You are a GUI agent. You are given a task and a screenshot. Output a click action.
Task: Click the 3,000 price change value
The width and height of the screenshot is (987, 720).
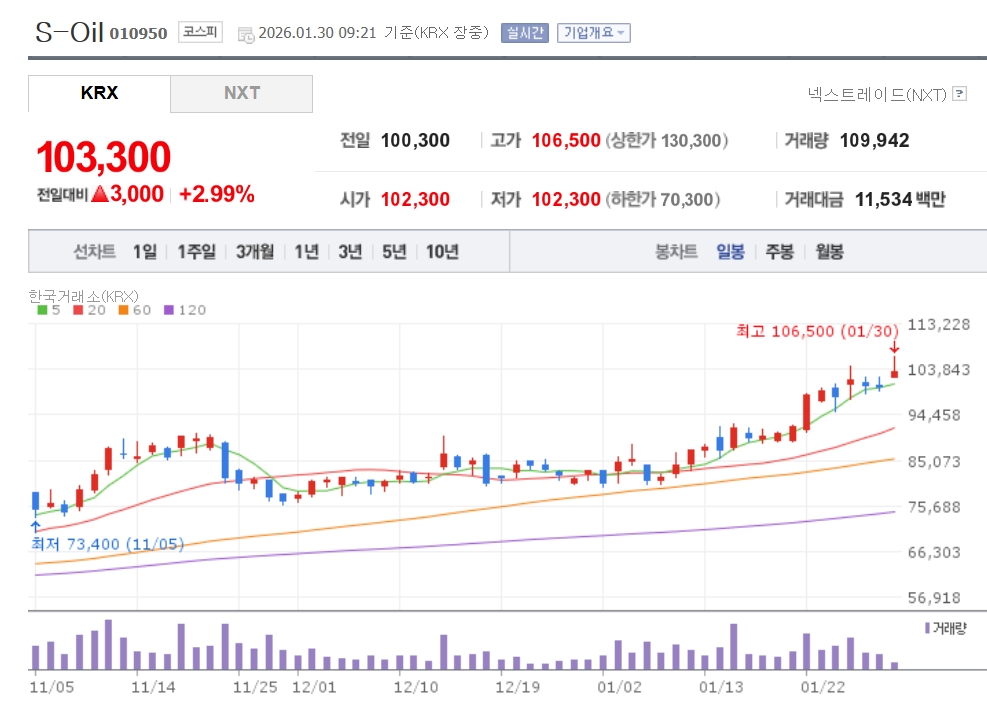(137, 194)
